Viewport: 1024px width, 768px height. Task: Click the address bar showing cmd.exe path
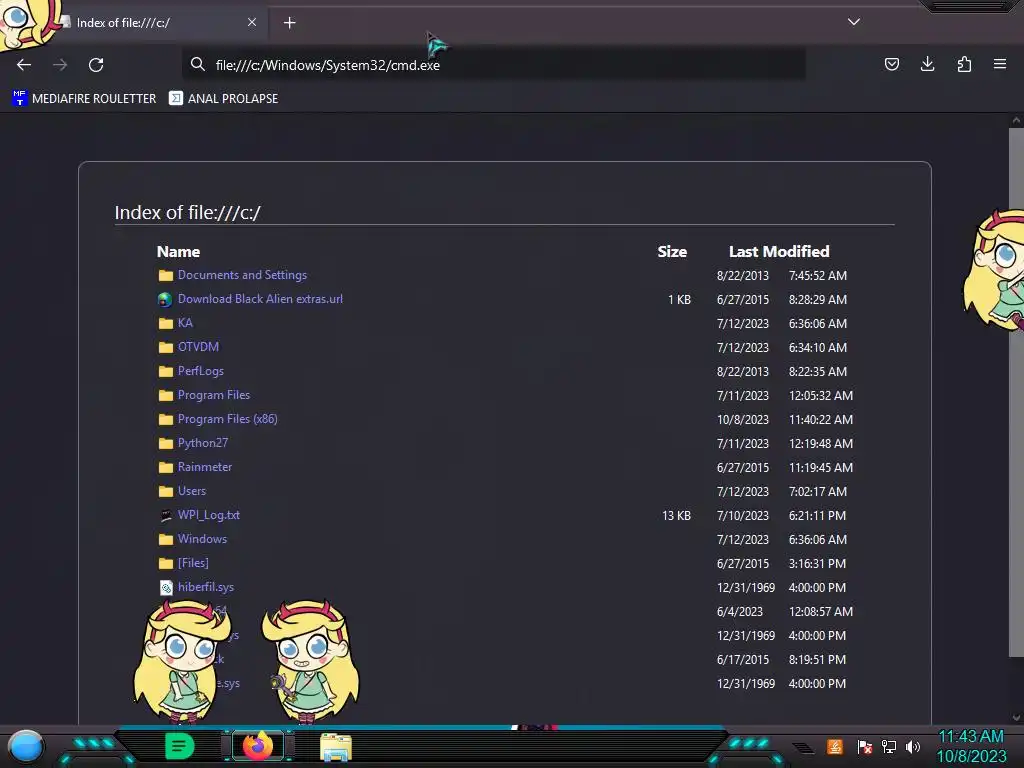click(x=494, y=65)
